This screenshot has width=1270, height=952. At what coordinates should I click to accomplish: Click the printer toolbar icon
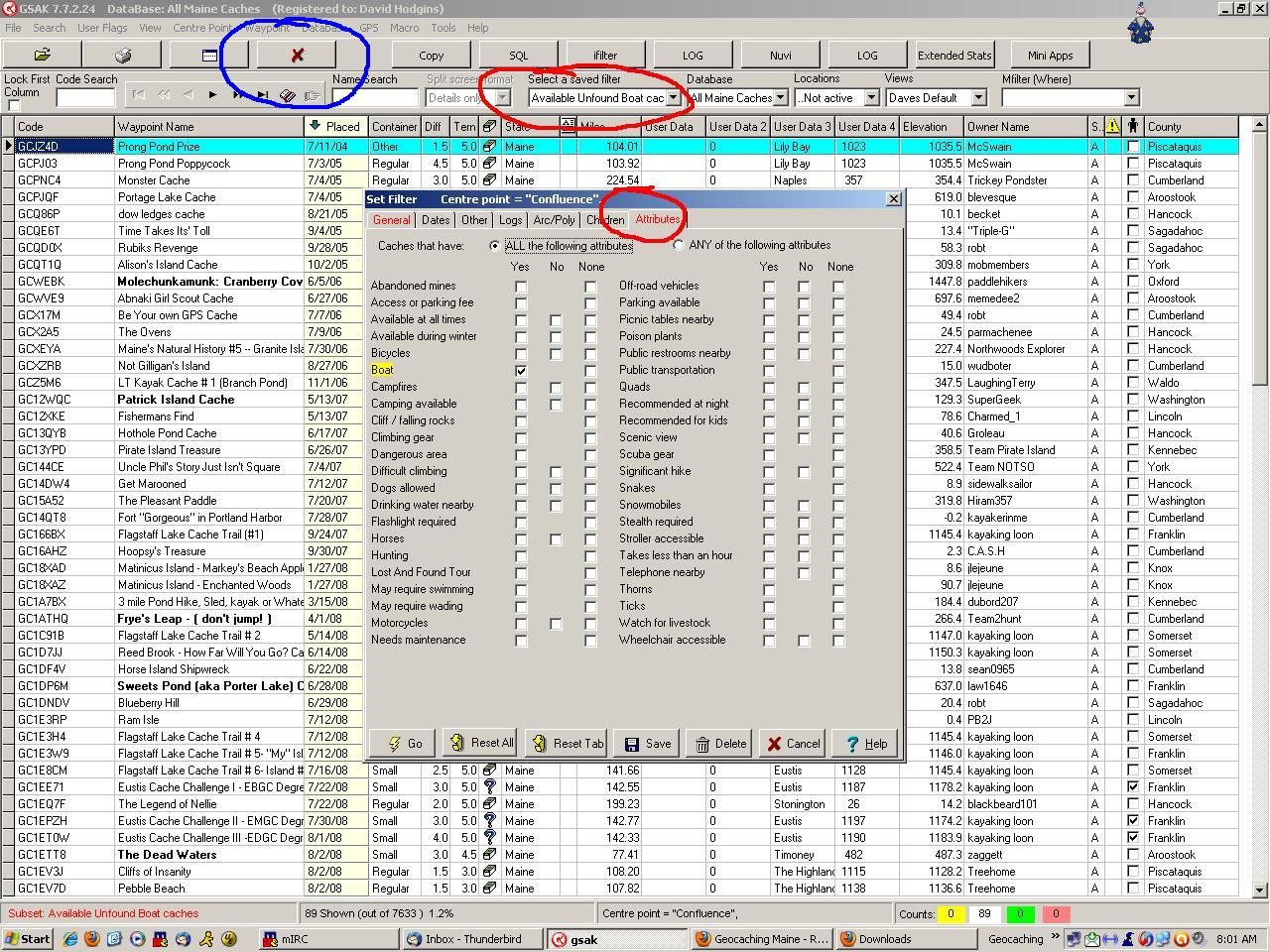point(123,56)
